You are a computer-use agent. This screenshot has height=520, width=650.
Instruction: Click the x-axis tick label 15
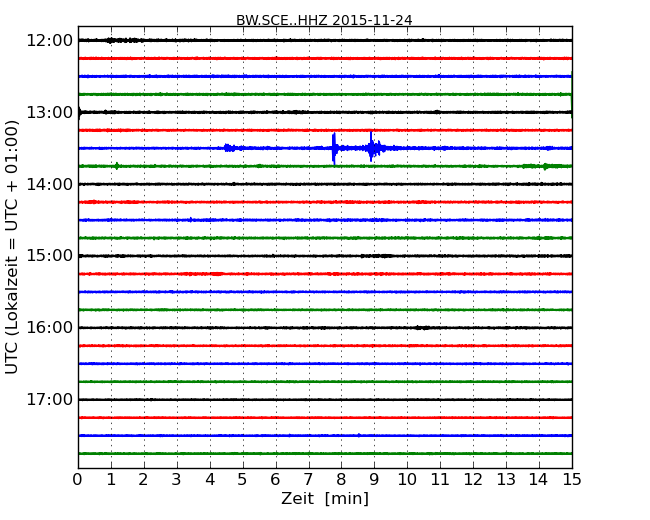571,479
